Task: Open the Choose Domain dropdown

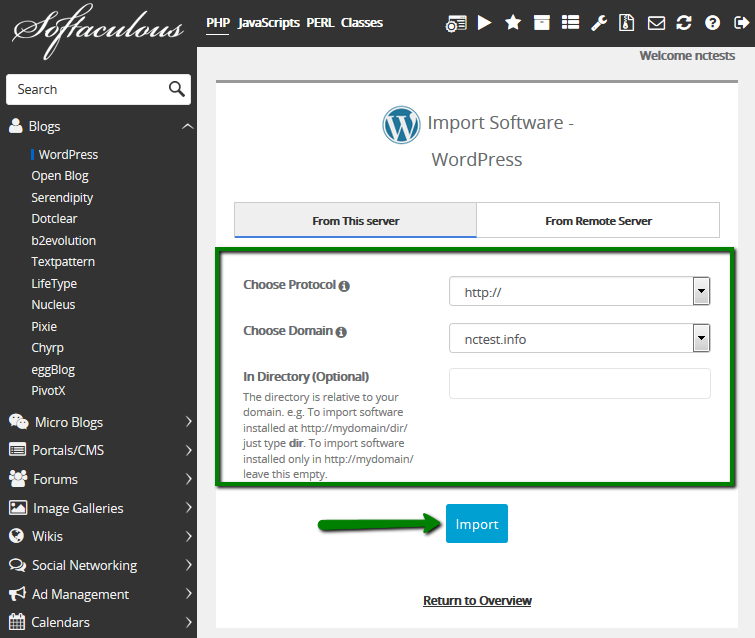Action: pyautogui.click(x=579, y=338)
